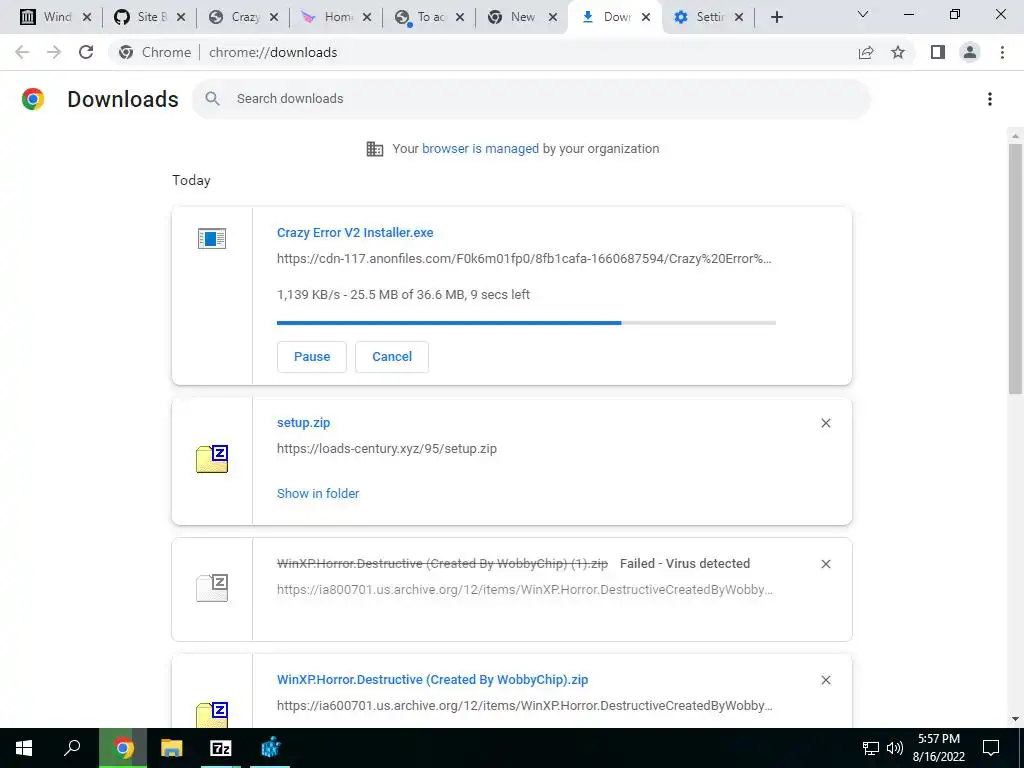Open the blue robot app on taskbar
1024x768 pixels.
(270, 748)
